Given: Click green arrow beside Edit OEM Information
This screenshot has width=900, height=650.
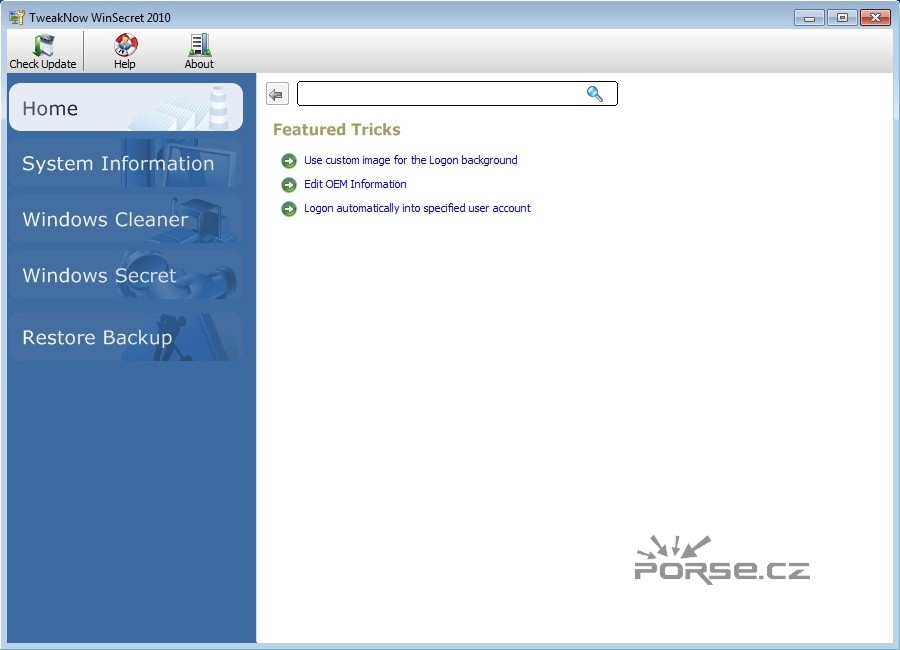Looking at the screenshot, I should [x=289, y=185].
